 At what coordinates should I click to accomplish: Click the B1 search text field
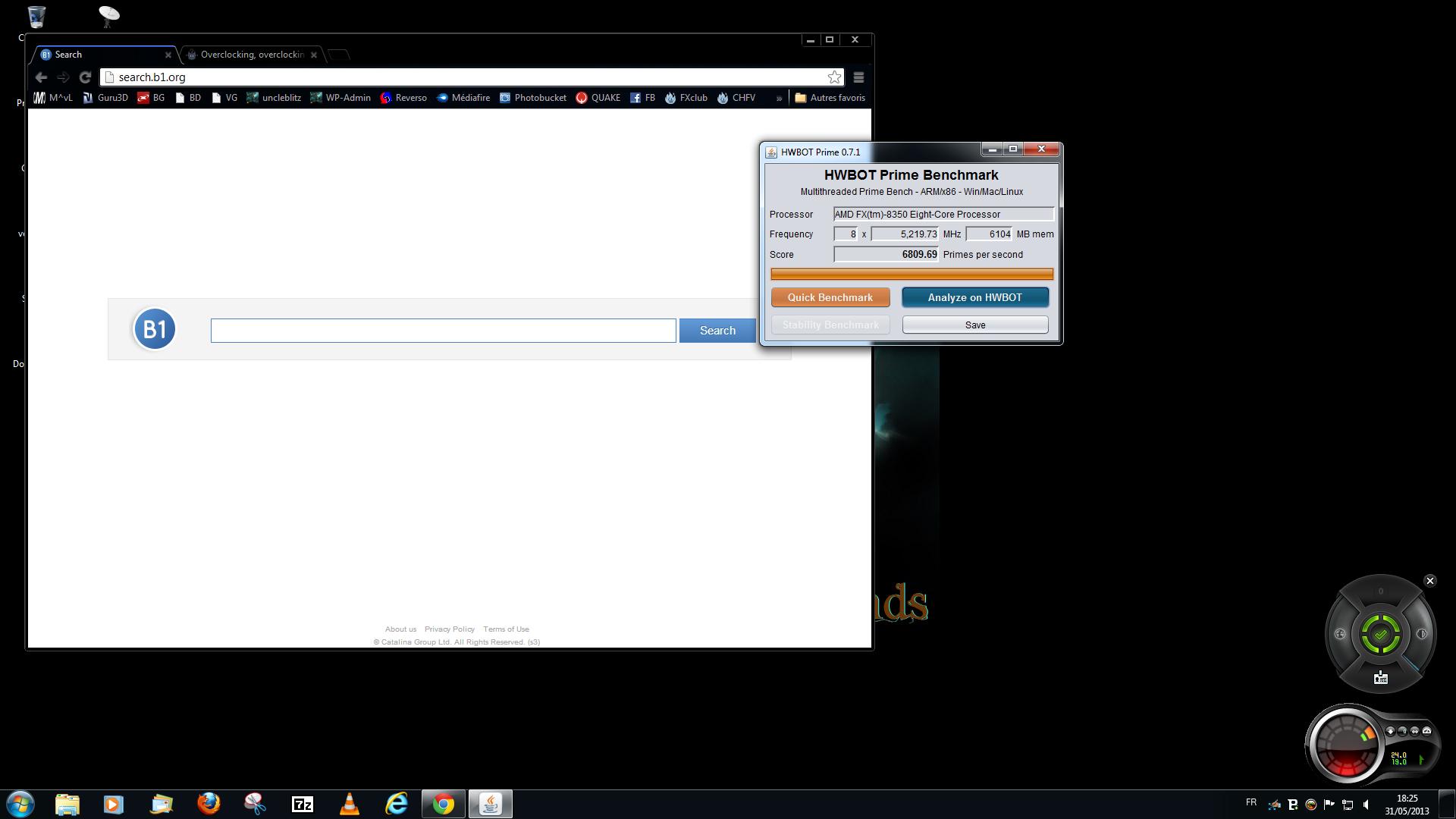point(443,331)
